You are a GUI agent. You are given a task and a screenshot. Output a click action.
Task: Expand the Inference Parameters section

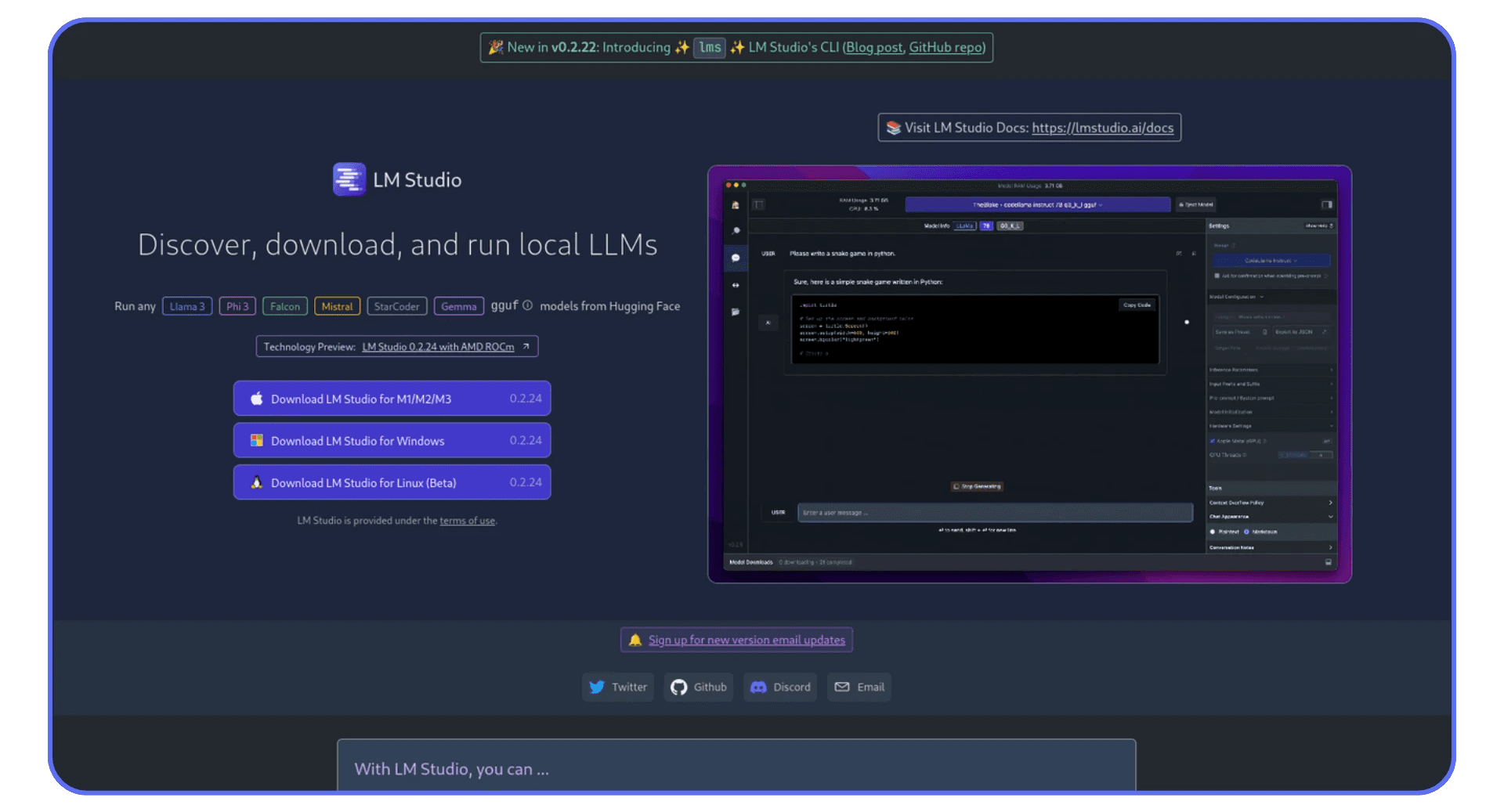click(1271, 370)
